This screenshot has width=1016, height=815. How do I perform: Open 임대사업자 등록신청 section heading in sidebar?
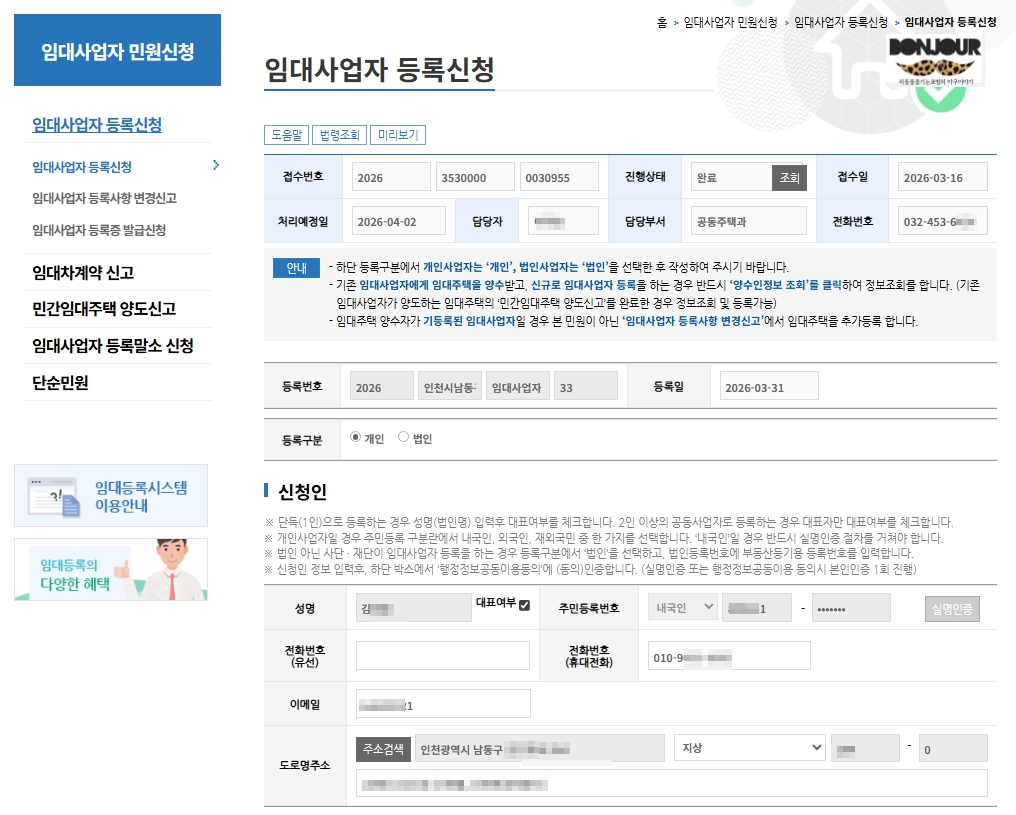(97, 124)
